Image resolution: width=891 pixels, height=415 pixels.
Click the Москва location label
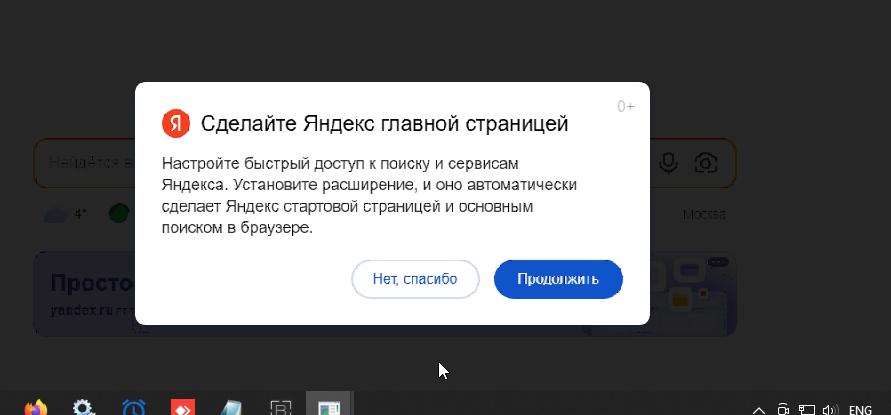tap(704, 215)
